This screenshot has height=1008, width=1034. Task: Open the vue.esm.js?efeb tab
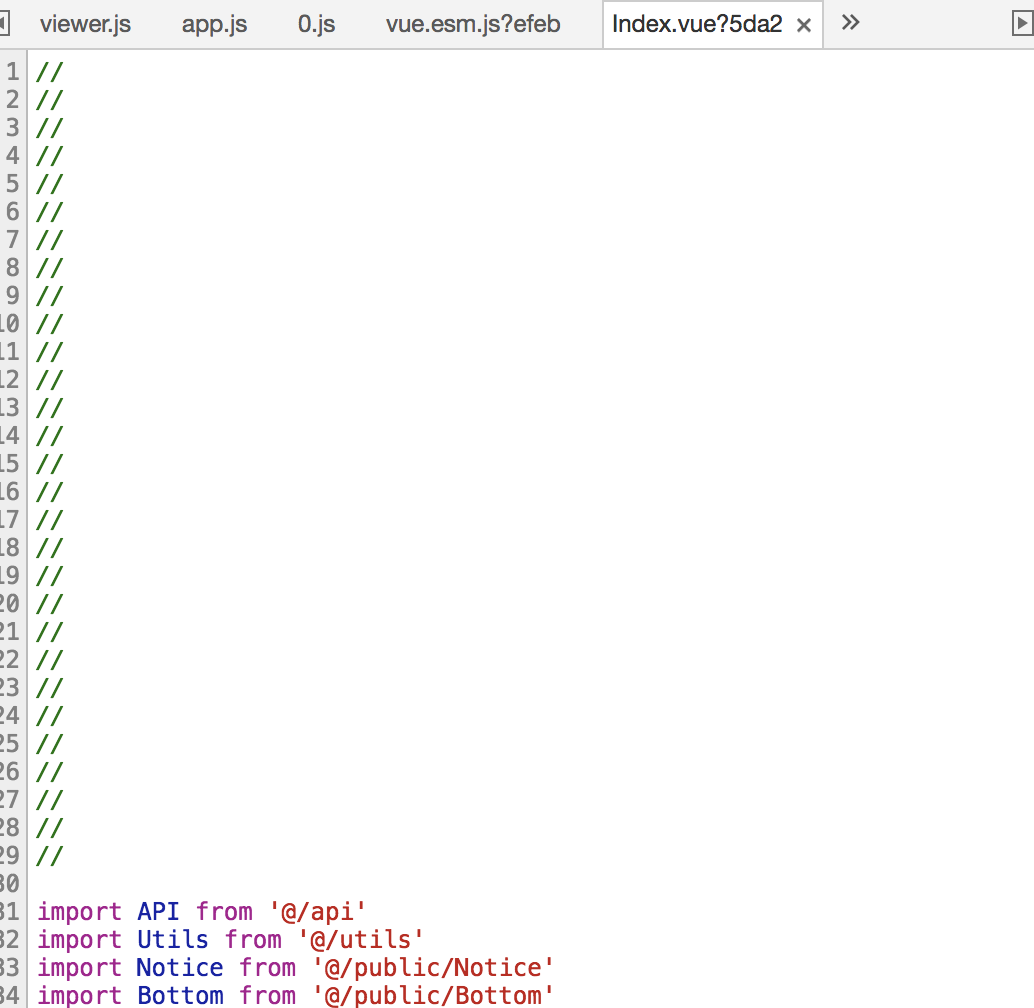tap(473, 24)
